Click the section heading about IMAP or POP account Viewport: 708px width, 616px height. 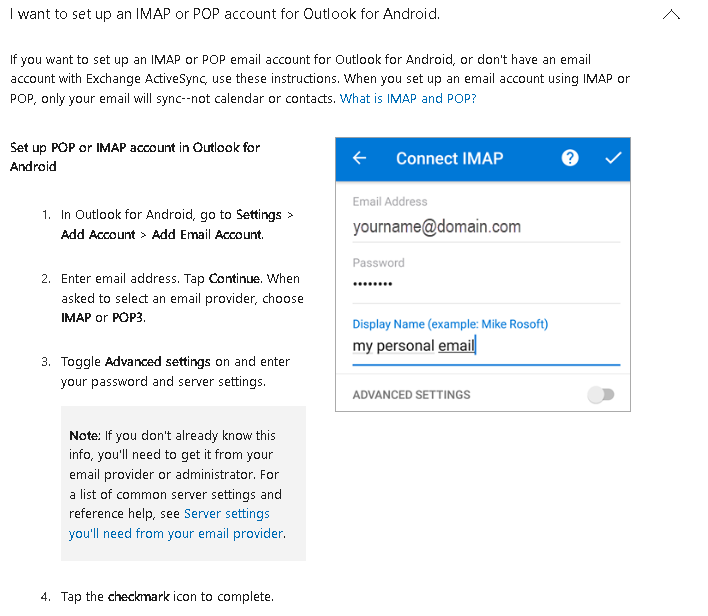click(x=225, y=14)
